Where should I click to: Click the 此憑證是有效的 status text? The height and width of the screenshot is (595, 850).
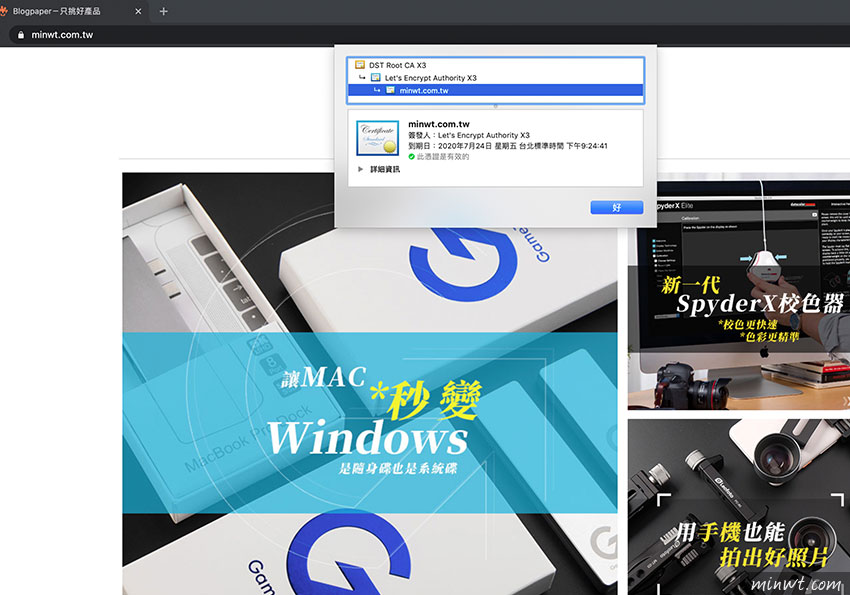coord(443,157)
